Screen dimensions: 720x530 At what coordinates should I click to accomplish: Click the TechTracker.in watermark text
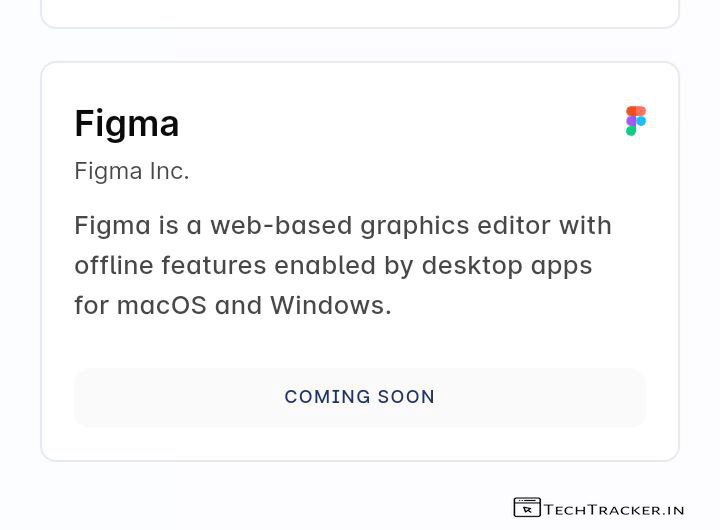[613, 509]
